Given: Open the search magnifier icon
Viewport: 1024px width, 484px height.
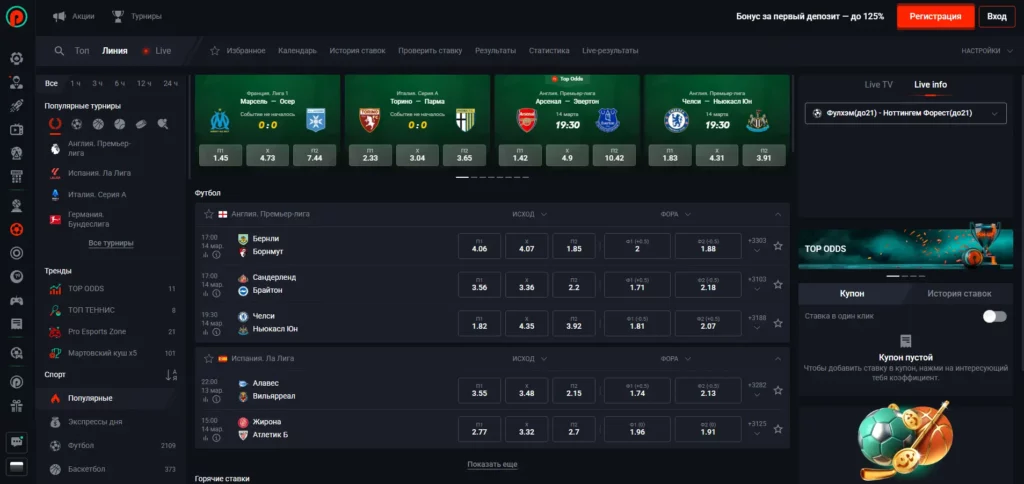Looking at the screenshot, I should pyautogui.click(x=59, y=51).
